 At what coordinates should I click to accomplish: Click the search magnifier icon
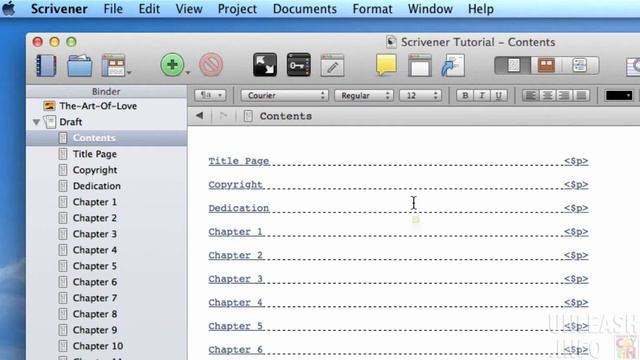(633, 66)
